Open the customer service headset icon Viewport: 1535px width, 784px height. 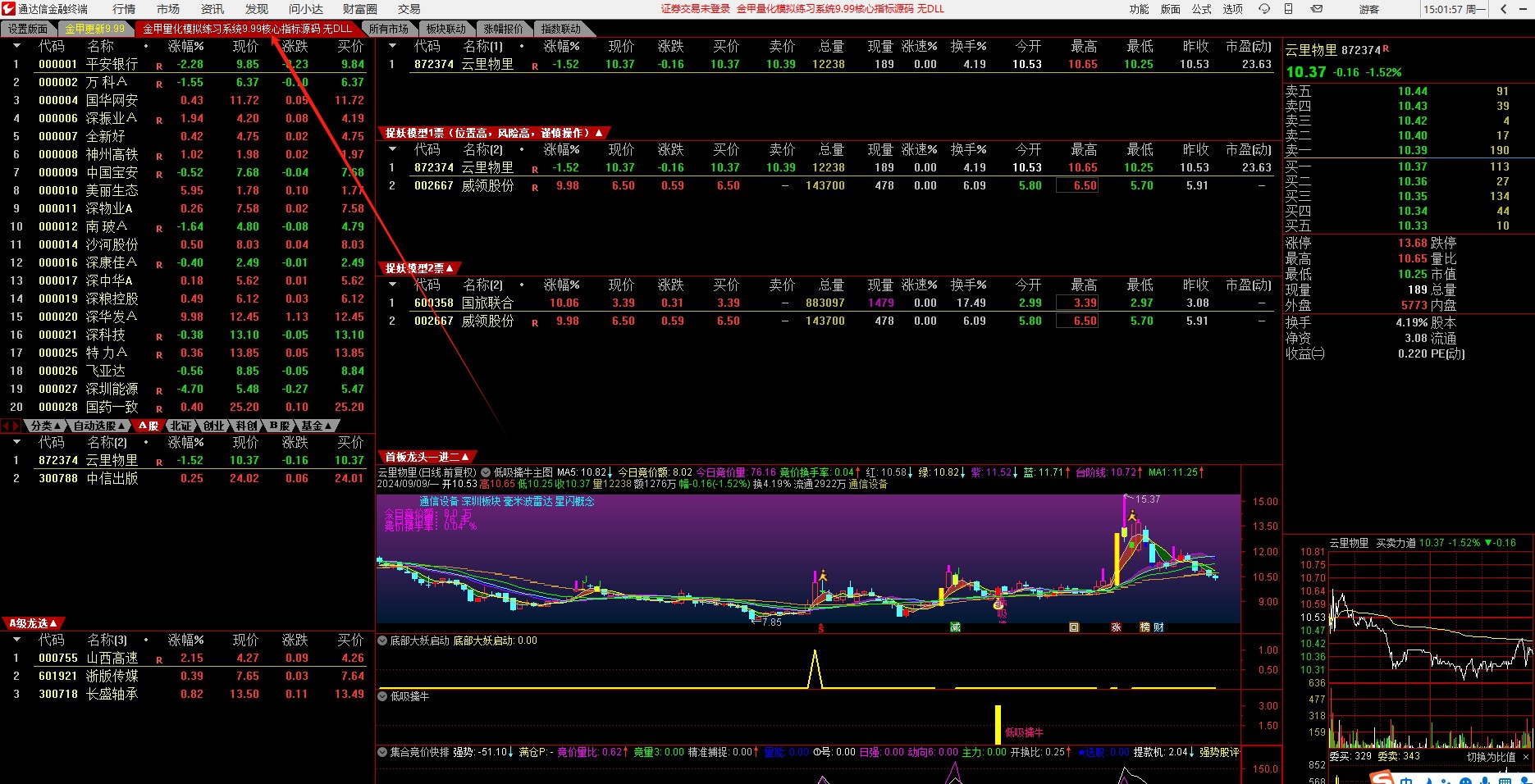pos(1263,9)
